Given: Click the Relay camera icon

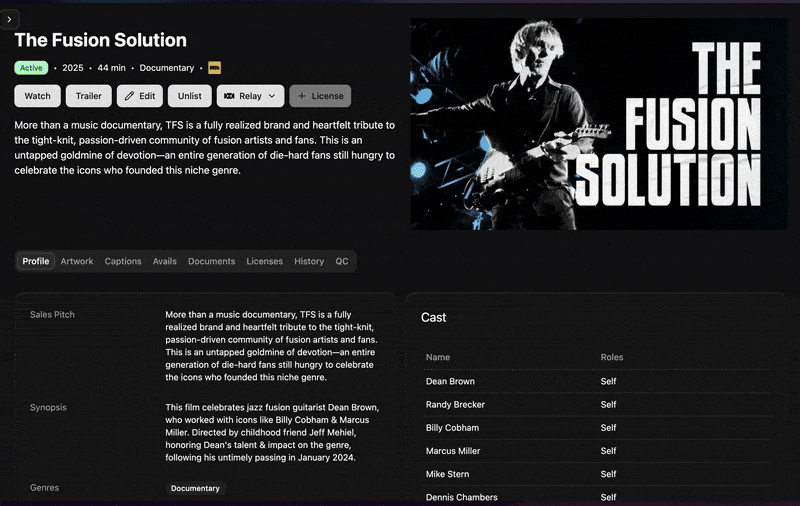Looking at the screenshot, I should (x=229, y=96).
